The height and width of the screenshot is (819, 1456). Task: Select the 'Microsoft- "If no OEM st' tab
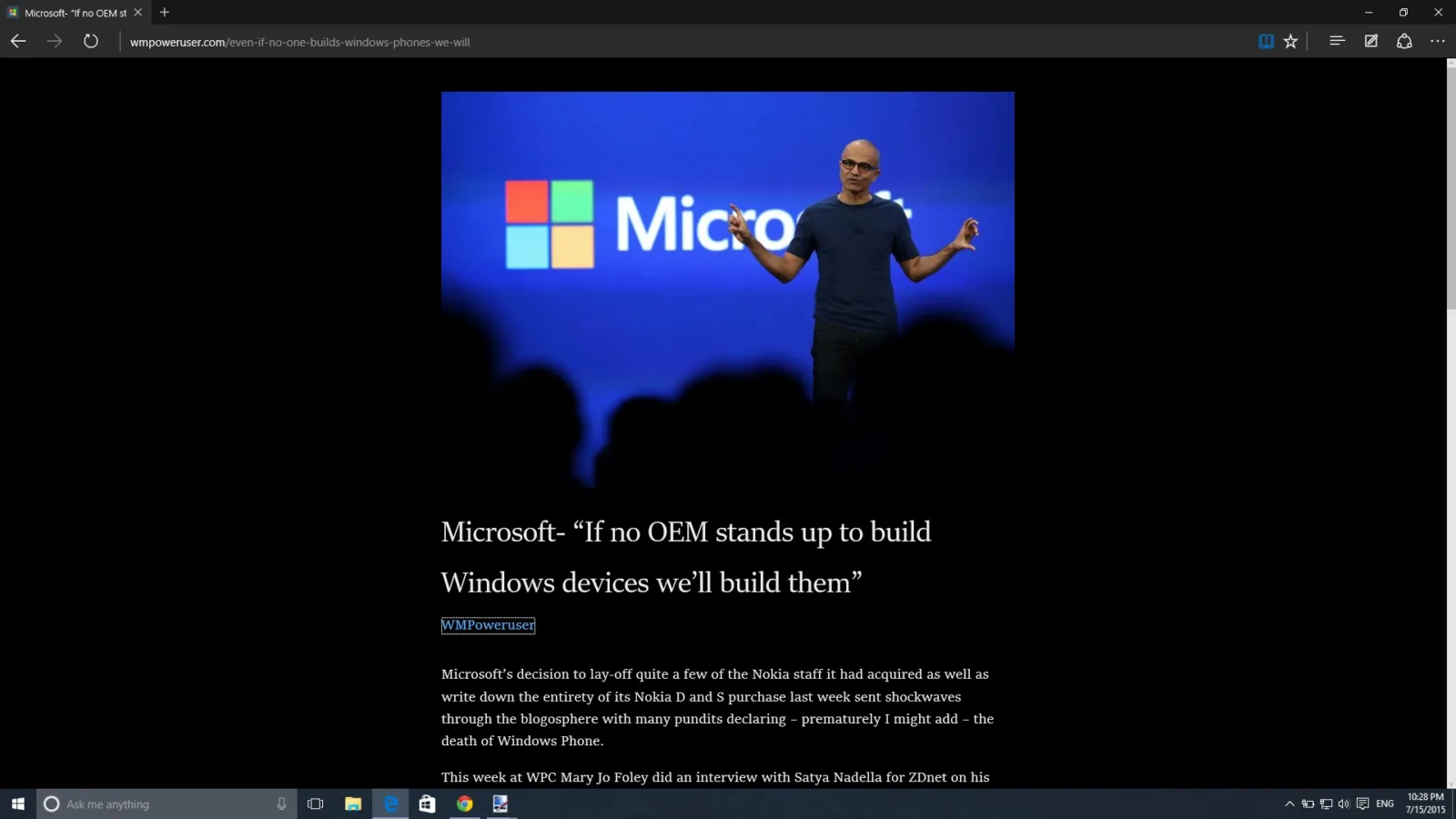(x=75, y=13)
